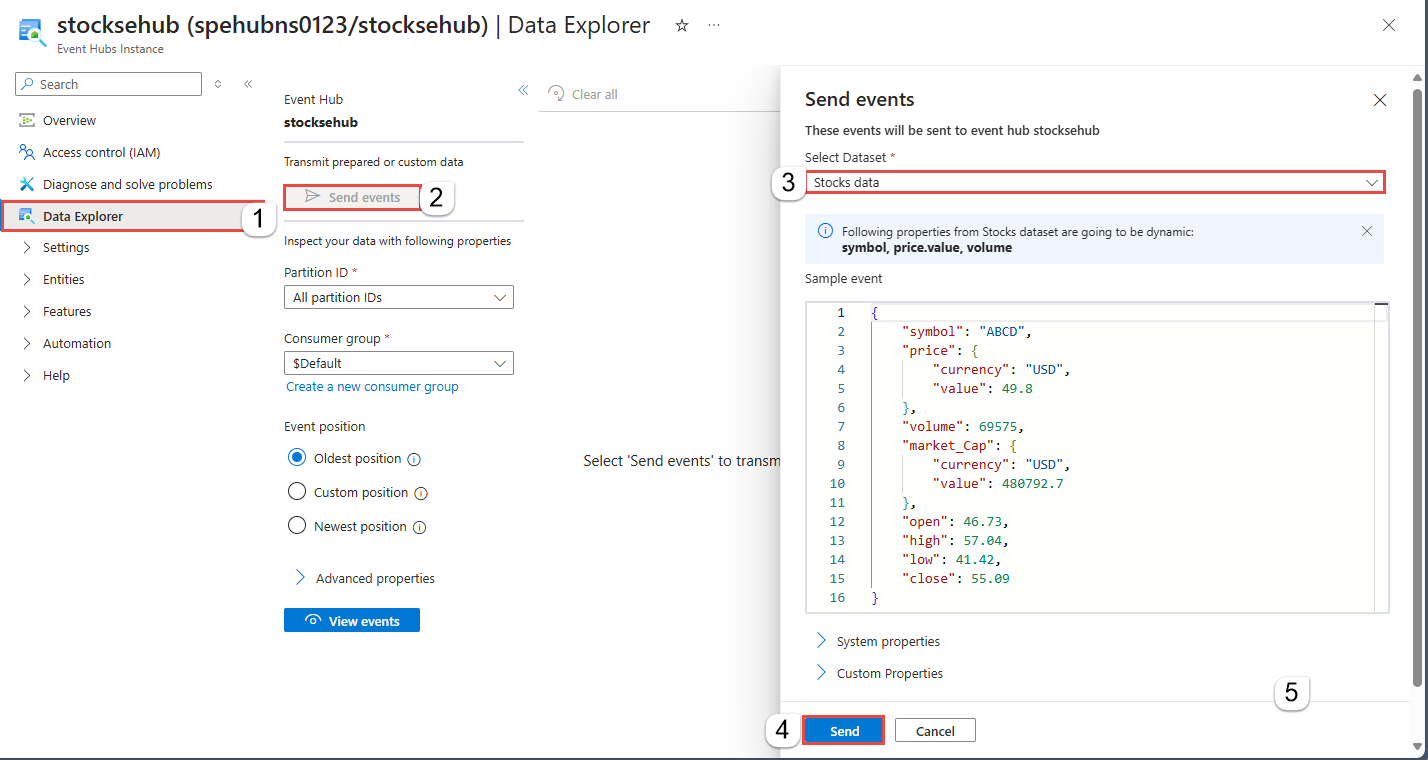Click the blue Send button
This screenshot has height=760, width=1428.
[844, 731]
